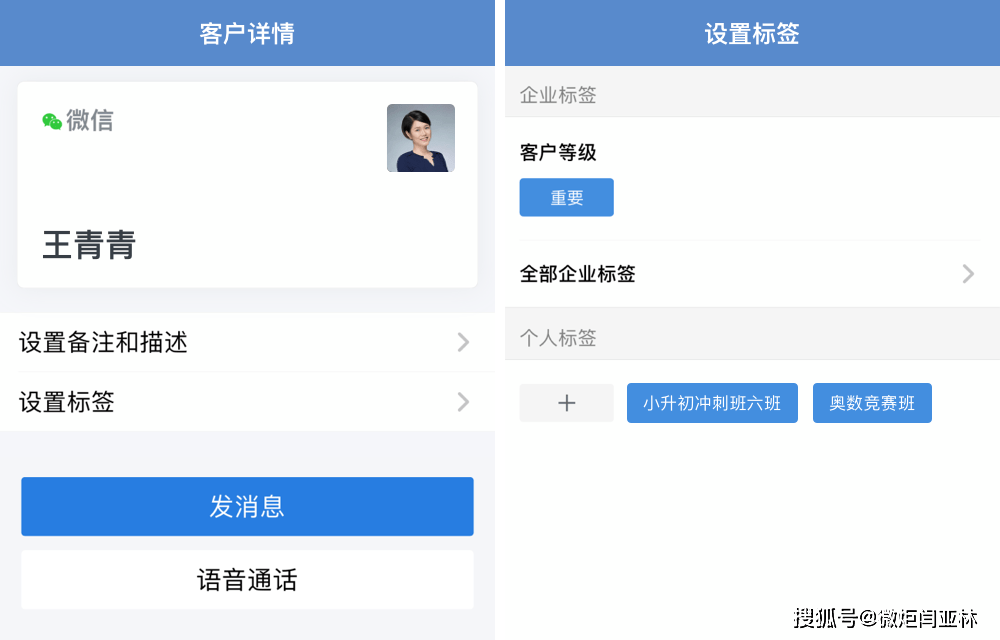Open Wang Qingqing's profile photo
The width and height of the screenshot is (1000, 640).
pyautogui.click(x=421, y=138)
